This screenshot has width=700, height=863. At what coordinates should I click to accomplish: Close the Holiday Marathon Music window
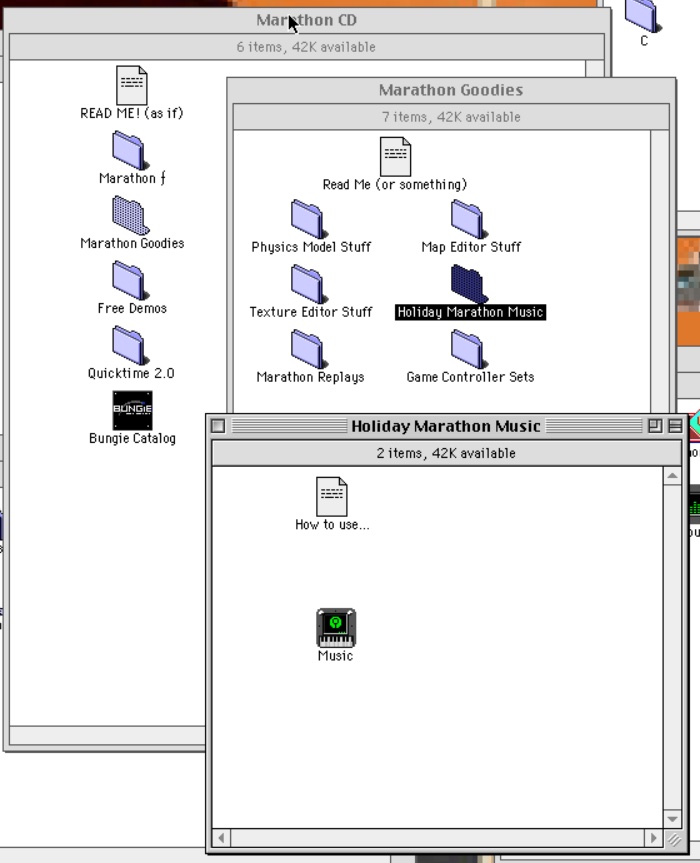tap(218, 426)
